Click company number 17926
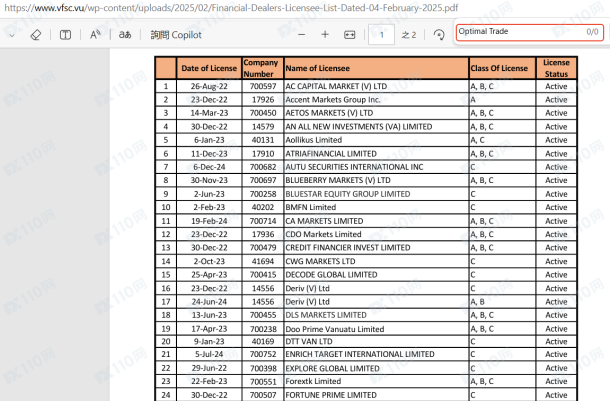This screenshot has width=610, height=401. pos(263,100)
